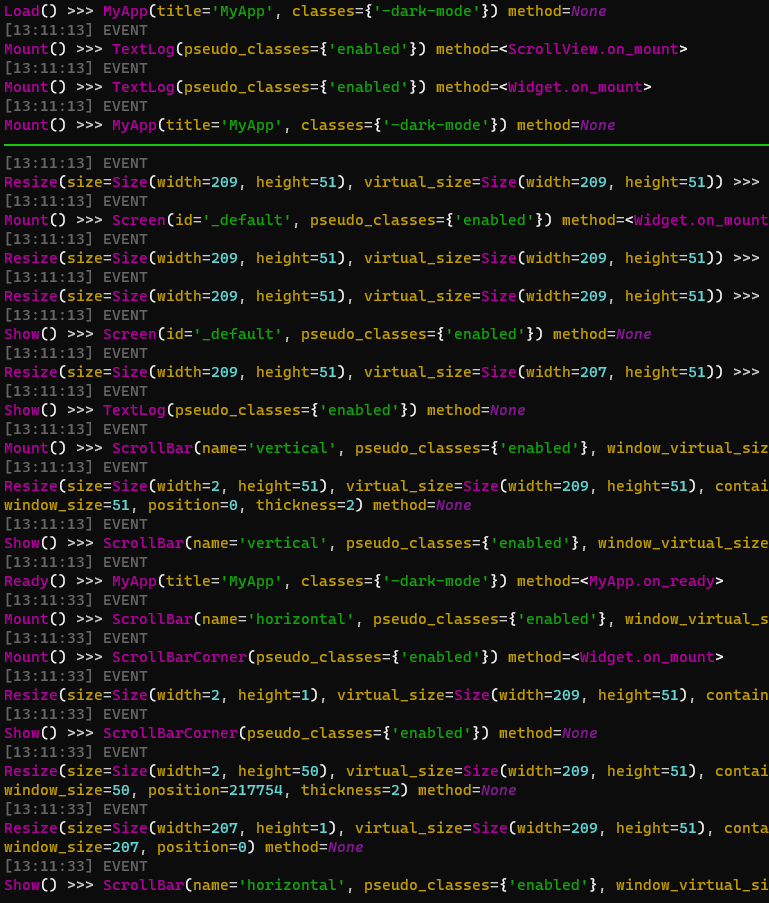Click EVENT timestamp above Show() TextLog line
The width and height of the screenshot is (769, 903).
[76, 391]
